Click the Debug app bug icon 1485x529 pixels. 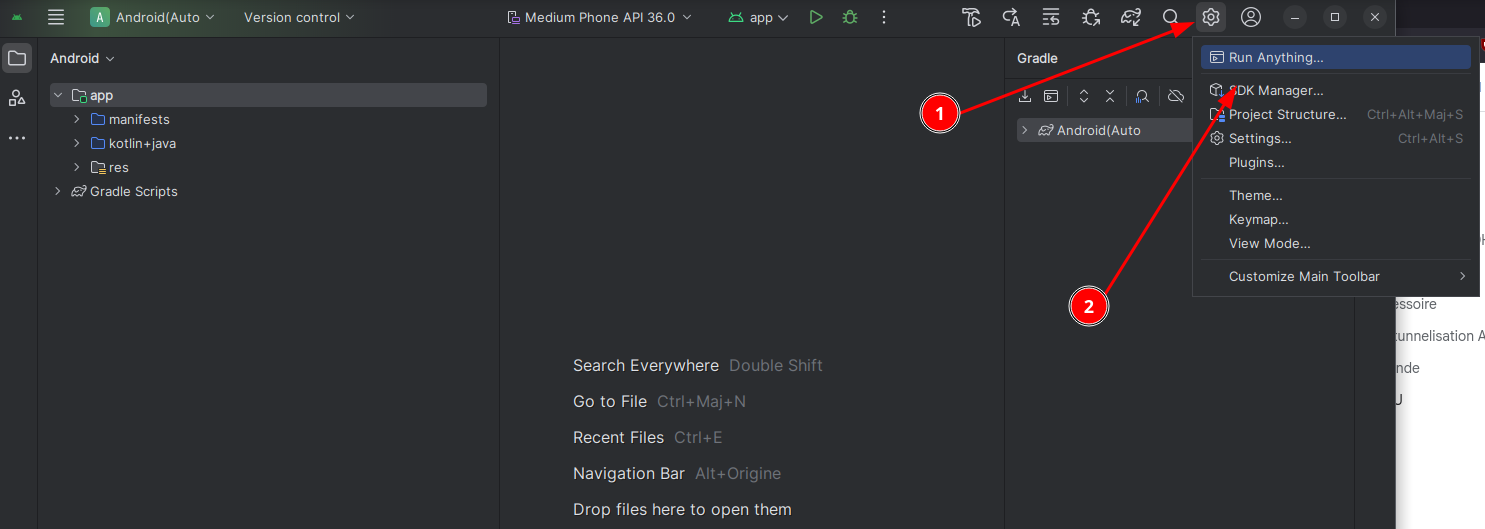click(850, 17)
